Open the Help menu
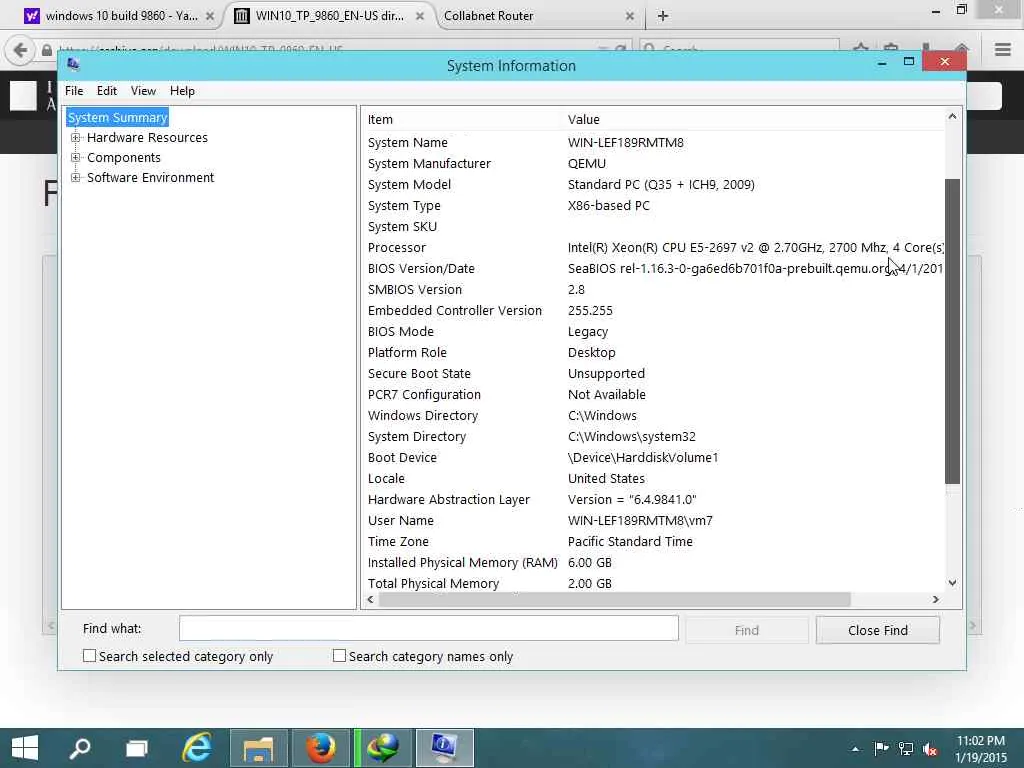 pyautogui.click(x=182, y=91)
